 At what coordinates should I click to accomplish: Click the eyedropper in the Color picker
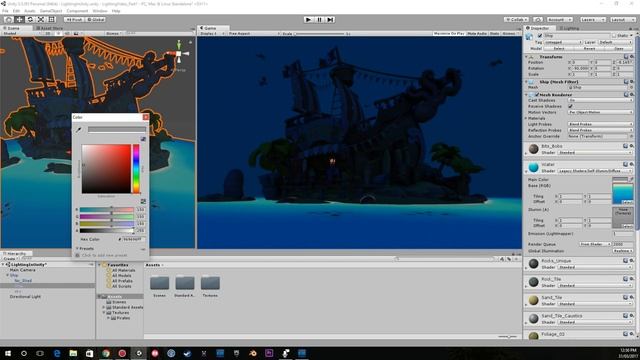tap(79, 130)
